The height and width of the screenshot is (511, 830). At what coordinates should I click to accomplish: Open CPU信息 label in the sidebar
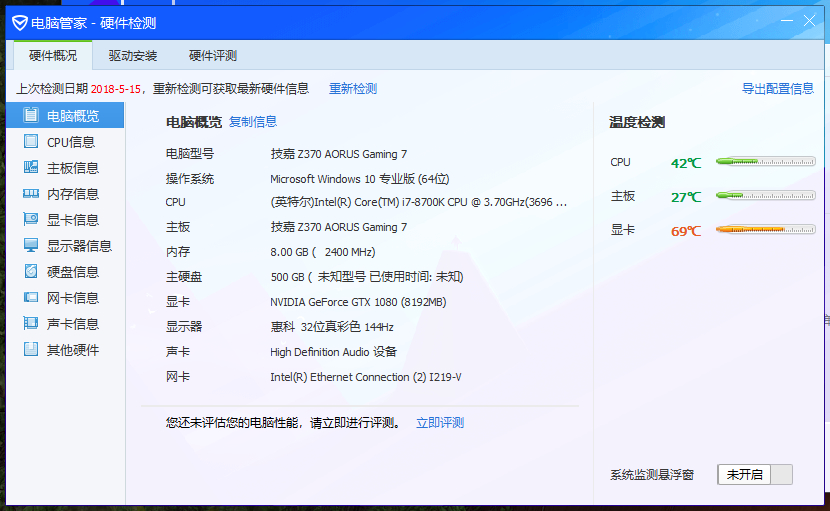71,142
